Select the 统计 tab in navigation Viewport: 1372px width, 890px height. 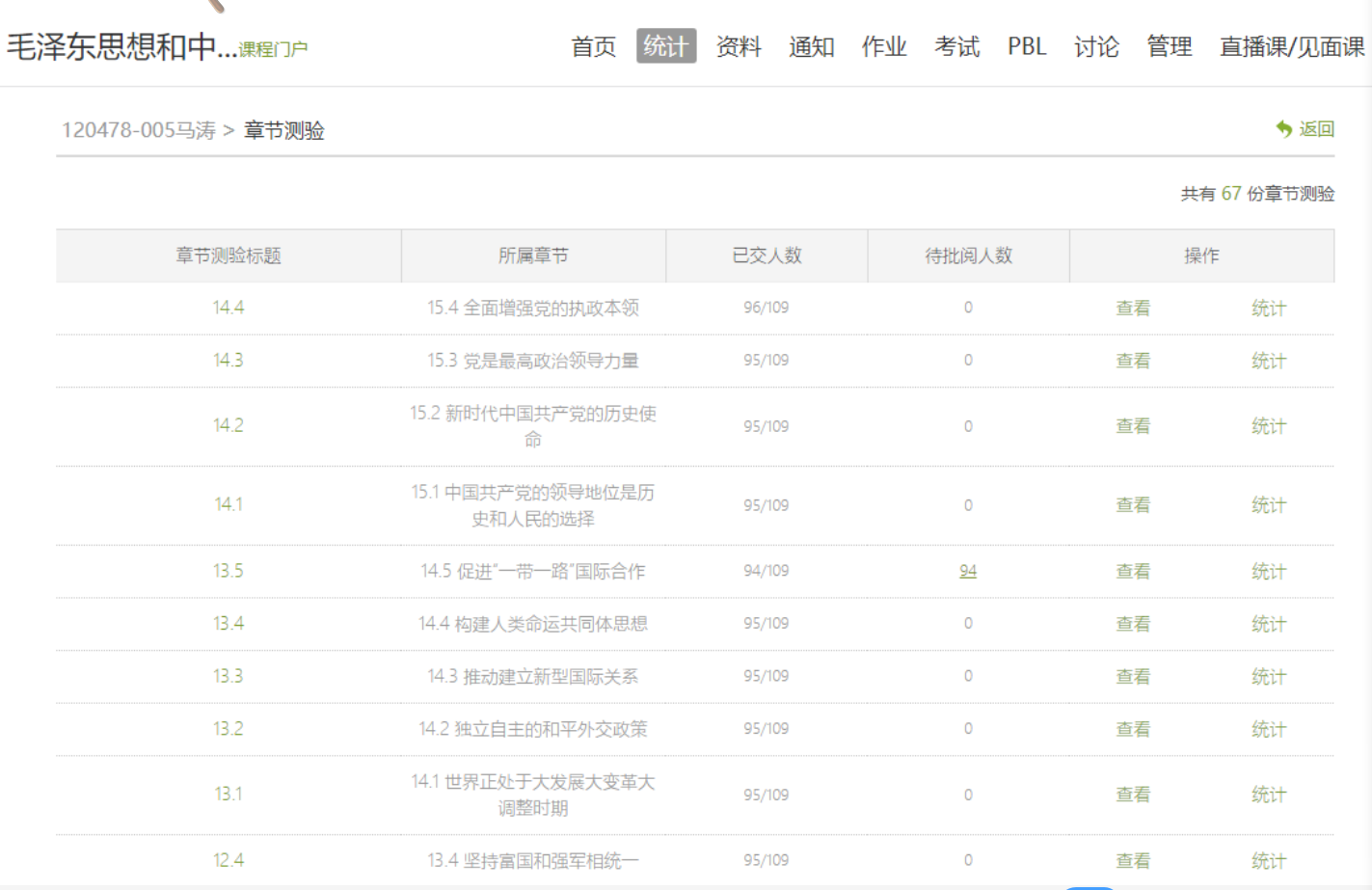[665, 46]
